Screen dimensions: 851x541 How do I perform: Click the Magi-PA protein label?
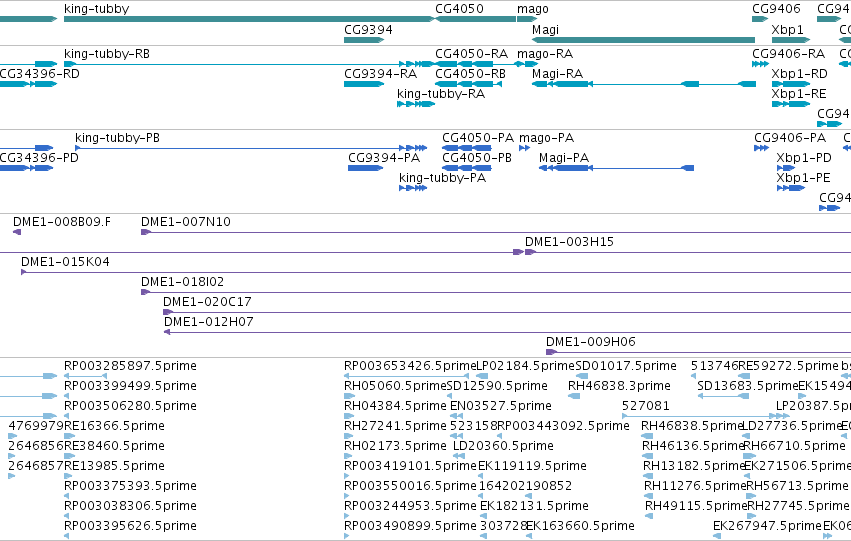[564, 158]
